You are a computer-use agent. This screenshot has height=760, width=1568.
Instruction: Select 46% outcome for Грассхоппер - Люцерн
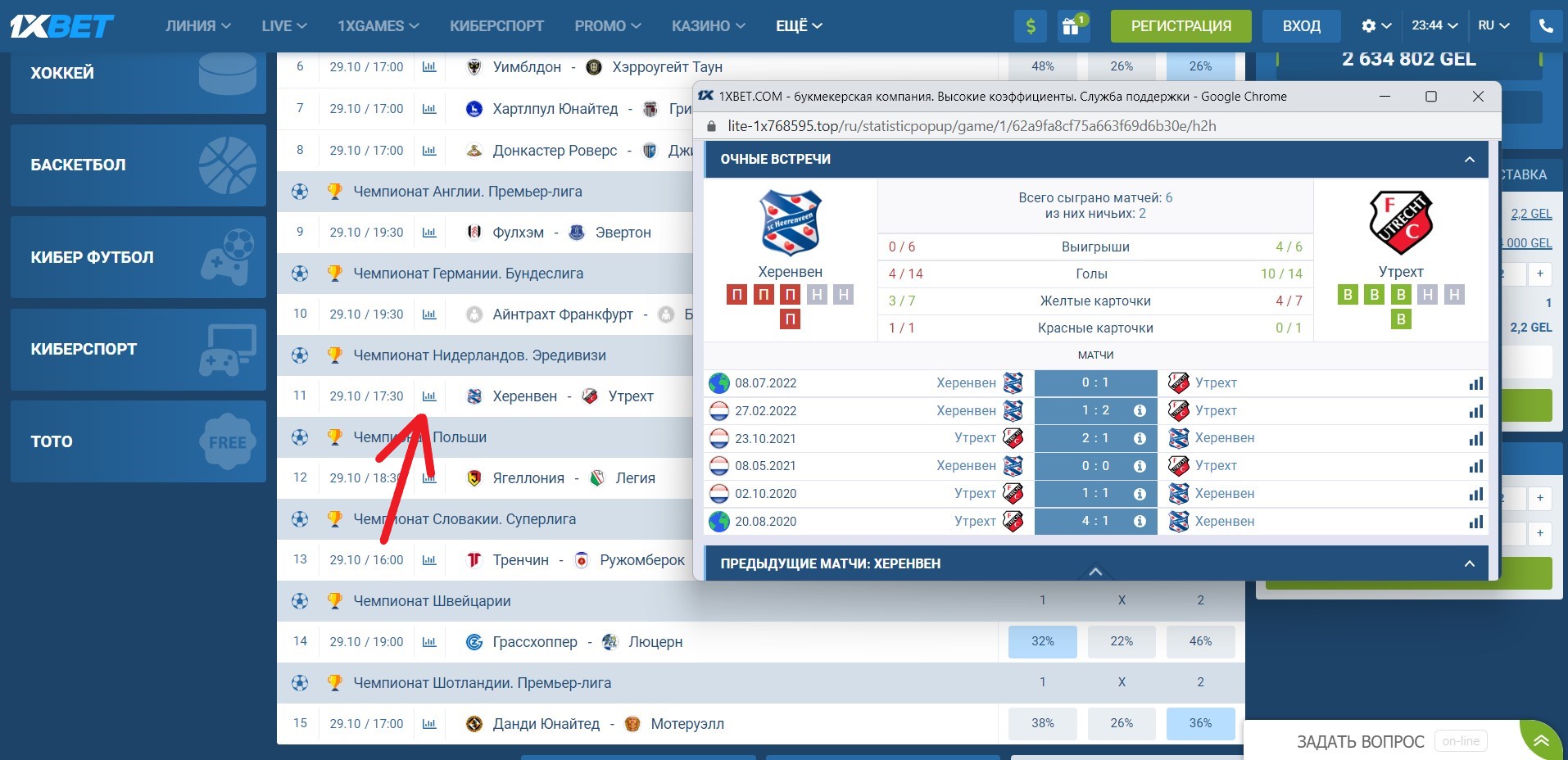pyautogui.click(x=1201, y=642)
